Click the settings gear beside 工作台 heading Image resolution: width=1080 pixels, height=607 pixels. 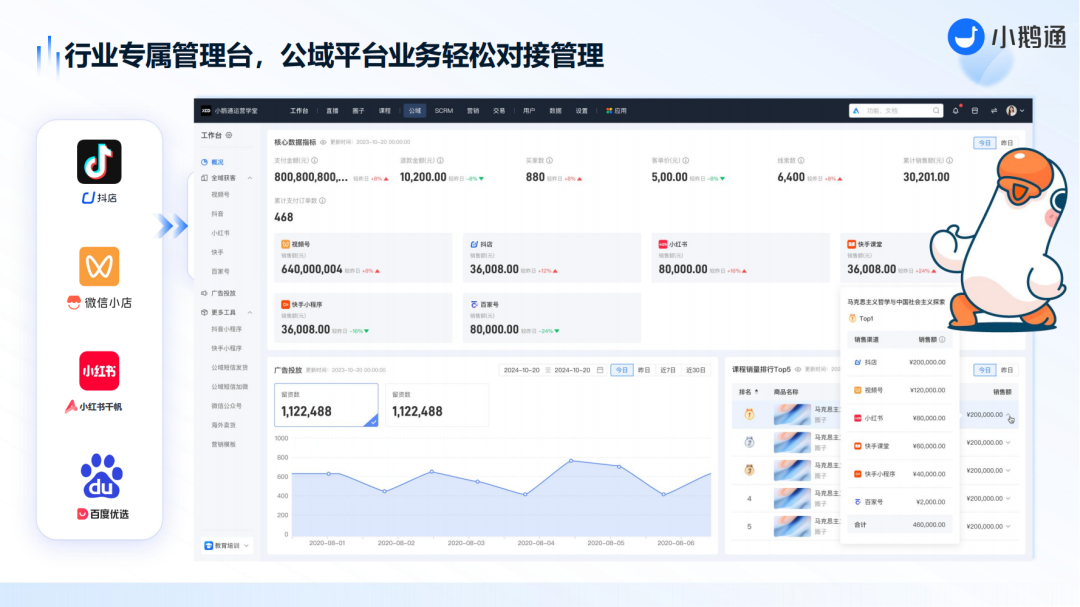tap(229, 135)
